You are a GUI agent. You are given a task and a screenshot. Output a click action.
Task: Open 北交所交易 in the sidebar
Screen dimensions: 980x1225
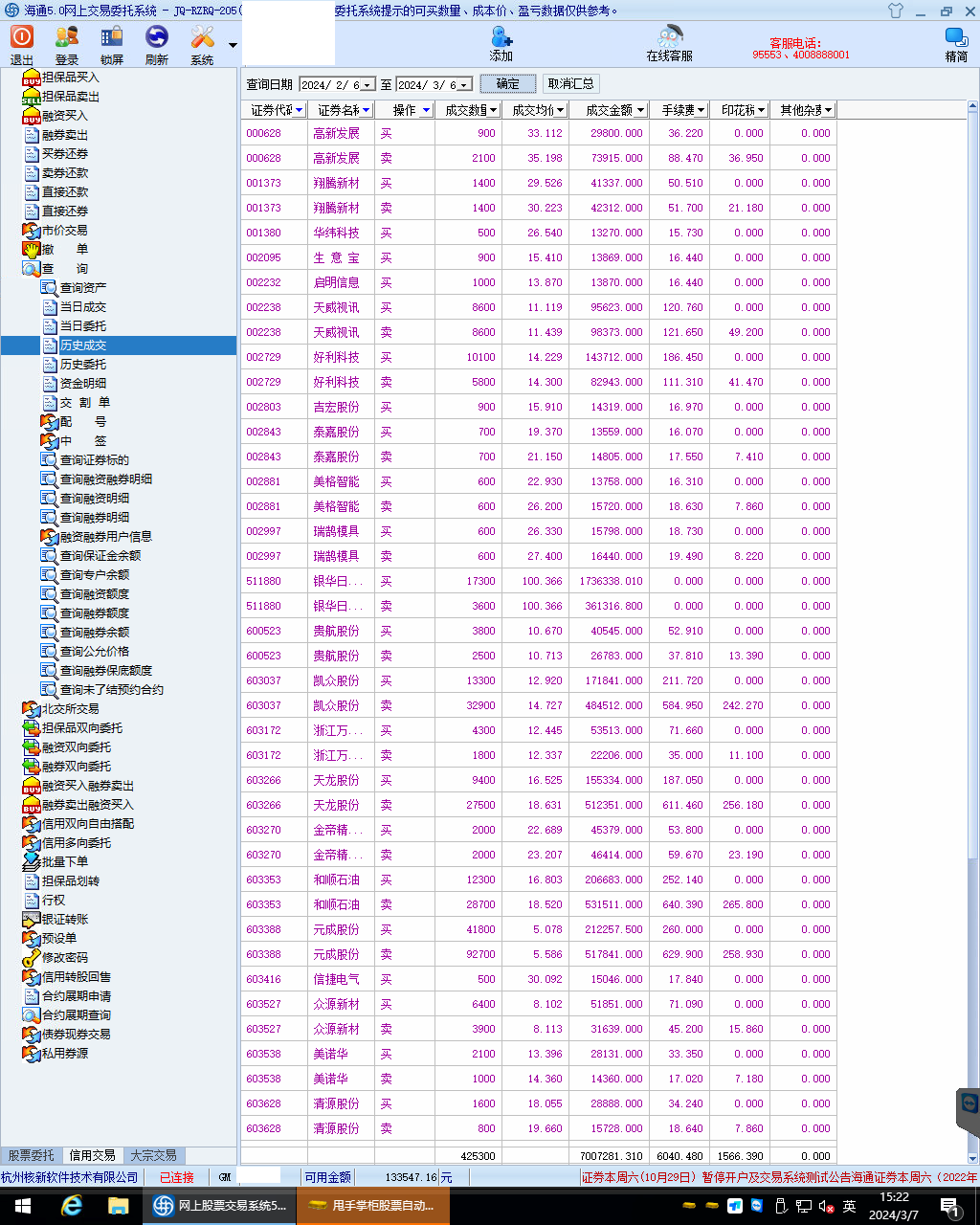(x=70, y=708)
